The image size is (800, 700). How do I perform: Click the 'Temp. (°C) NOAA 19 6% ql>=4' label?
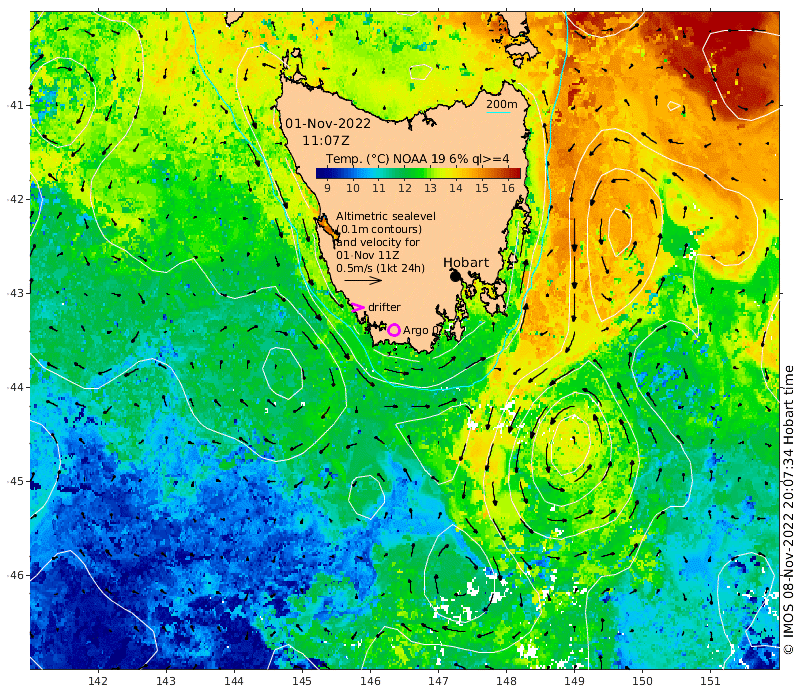coord(418,159)
